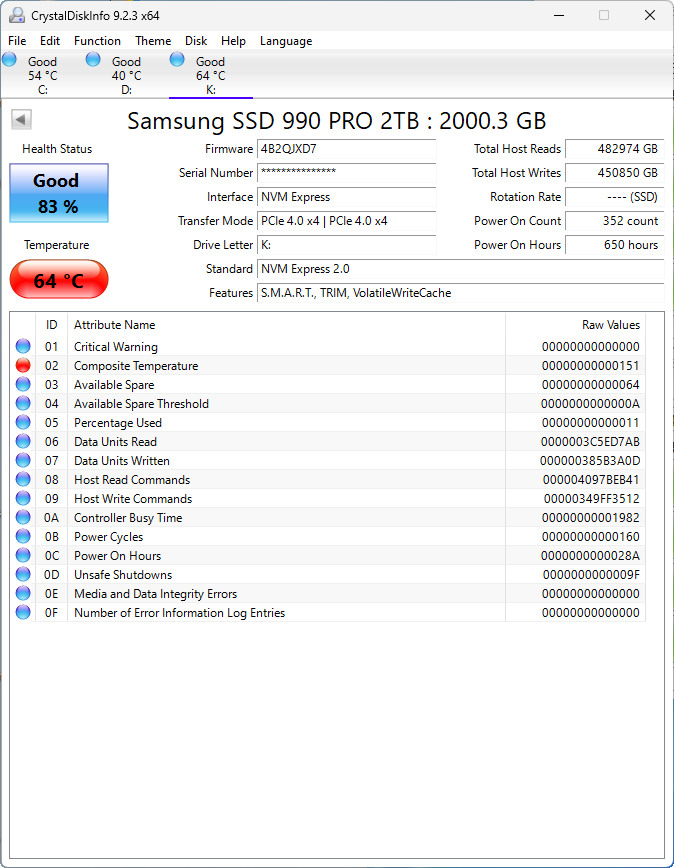Viewport: 674px width, 868px height.
Task: Select the raw value 0000003C5ED7AB
Action: (x=590, y=442)
